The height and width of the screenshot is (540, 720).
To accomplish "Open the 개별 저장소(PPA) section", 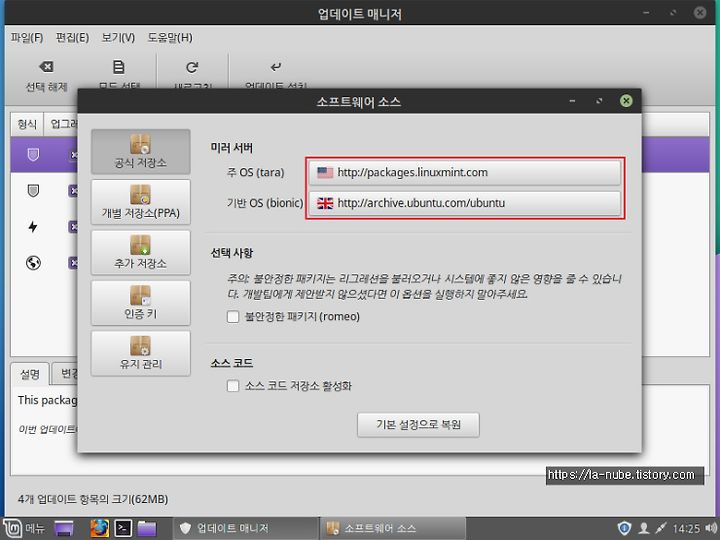I will (x=141, y=202).
